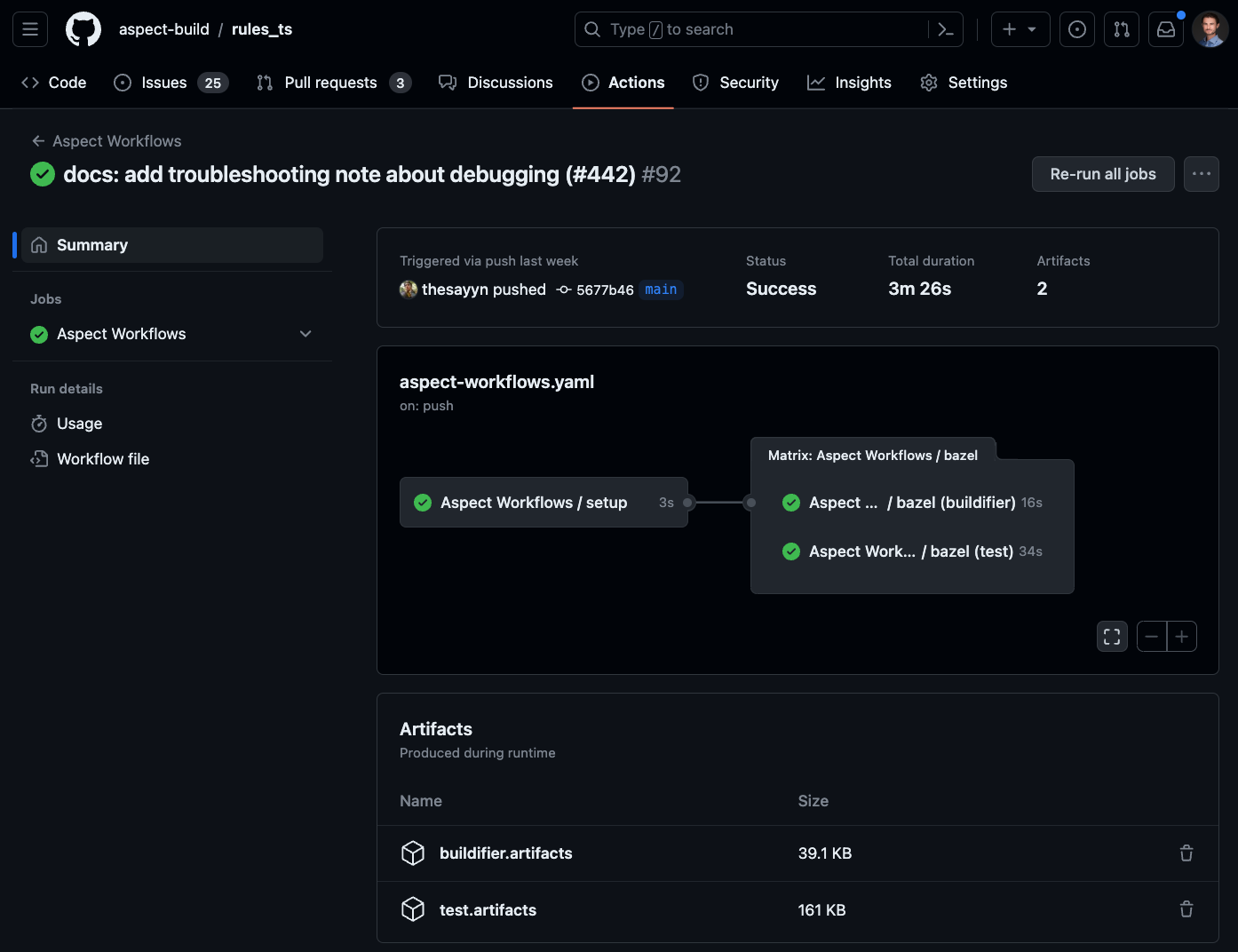Open the notifications inbox

tap(1166, 29)
